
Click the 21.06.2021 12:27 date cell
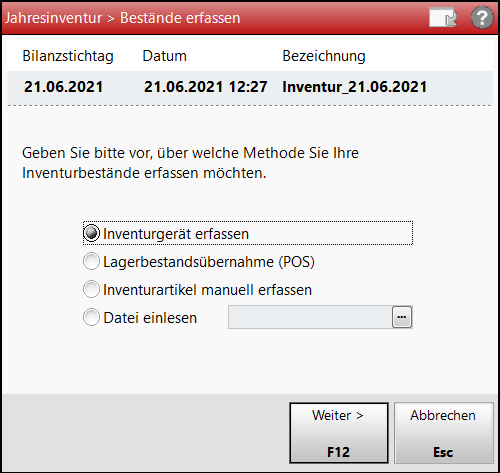tap(205, 87)
